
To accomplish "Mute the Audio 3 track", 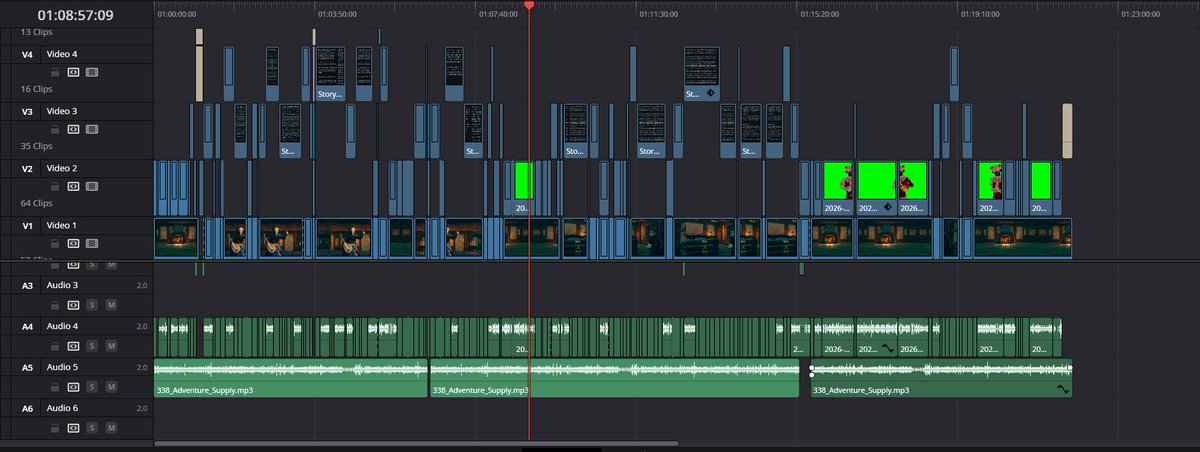I will pos(111,304).
